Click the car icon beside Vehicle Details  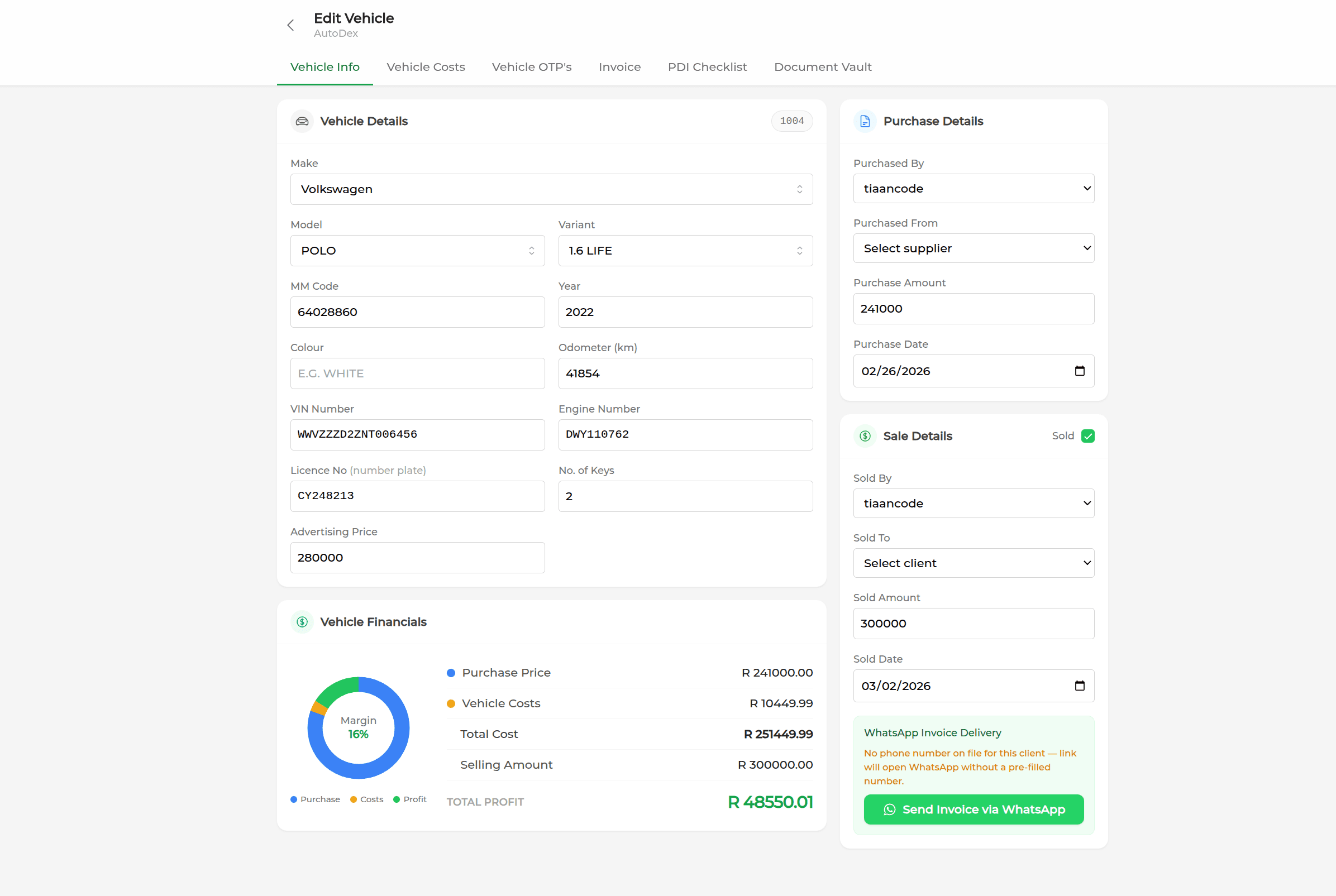click(302, 121)
